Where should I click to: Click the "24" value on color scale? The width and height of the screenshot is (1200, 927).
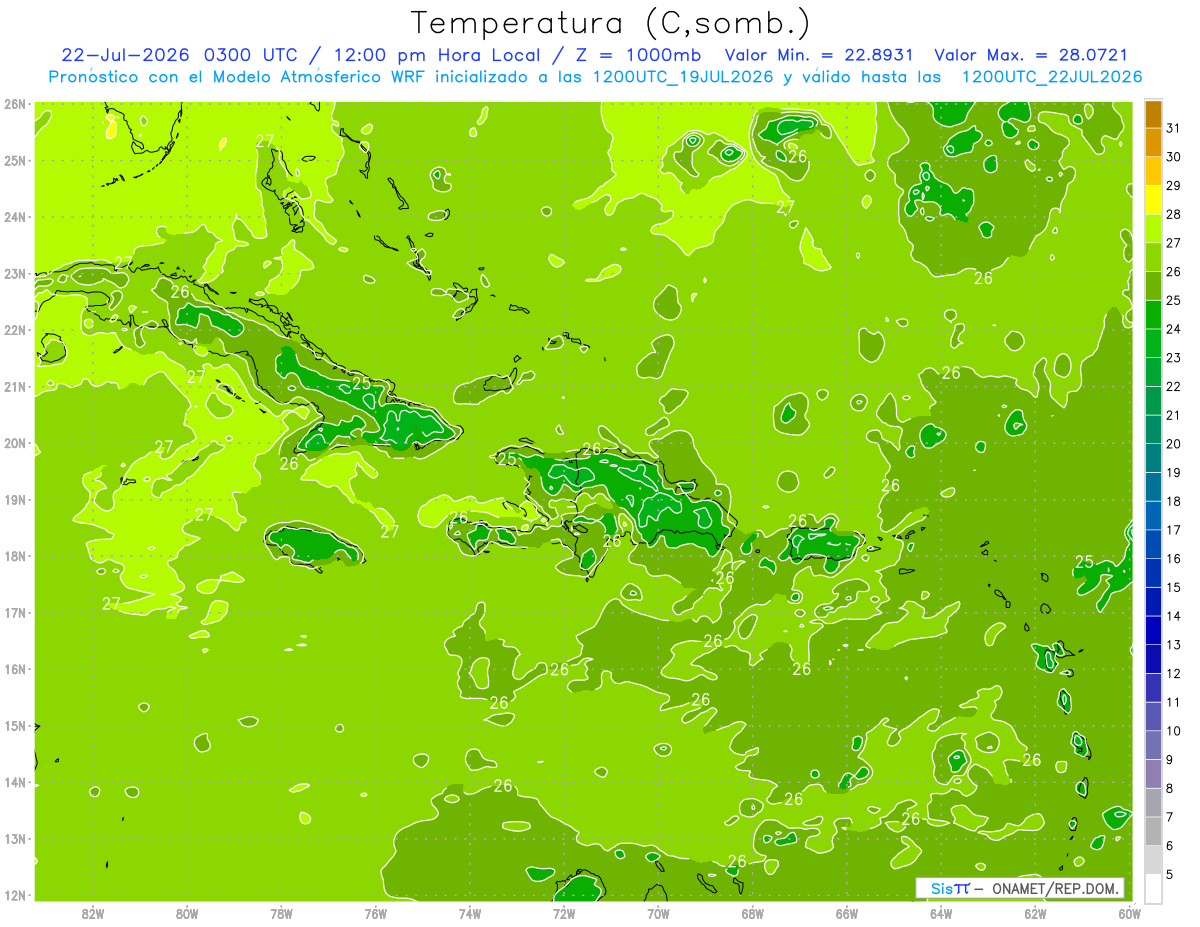[x=1174, y=329]
